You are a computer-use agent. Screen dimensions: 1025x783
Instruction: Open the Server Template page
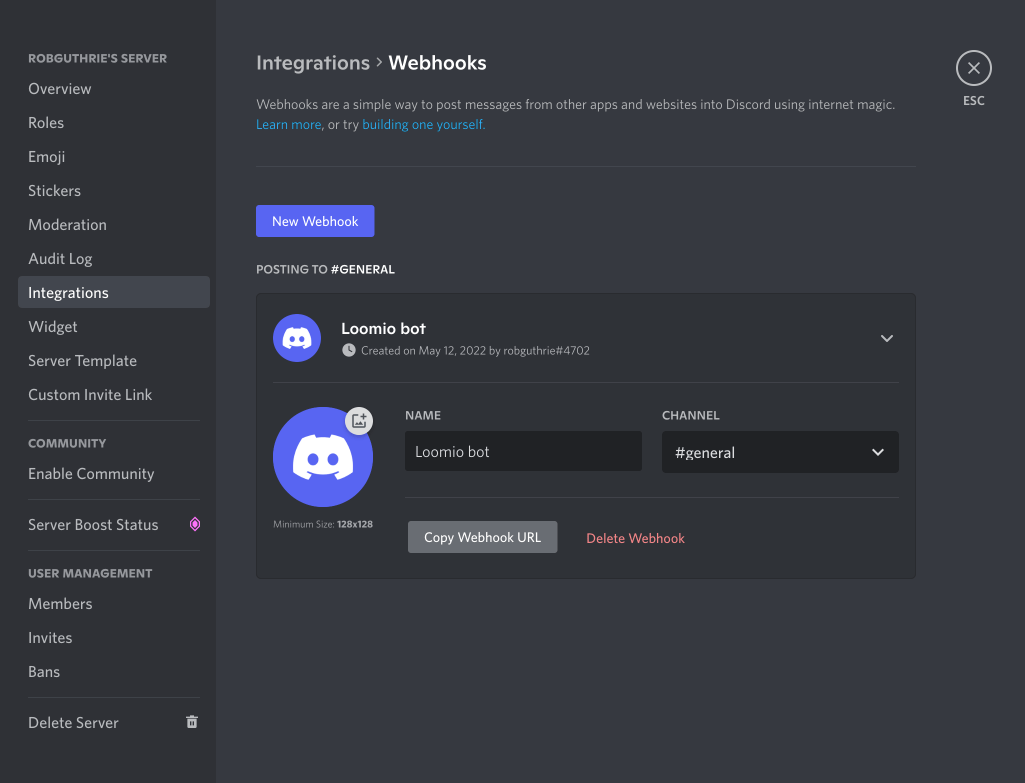point(114,361)
